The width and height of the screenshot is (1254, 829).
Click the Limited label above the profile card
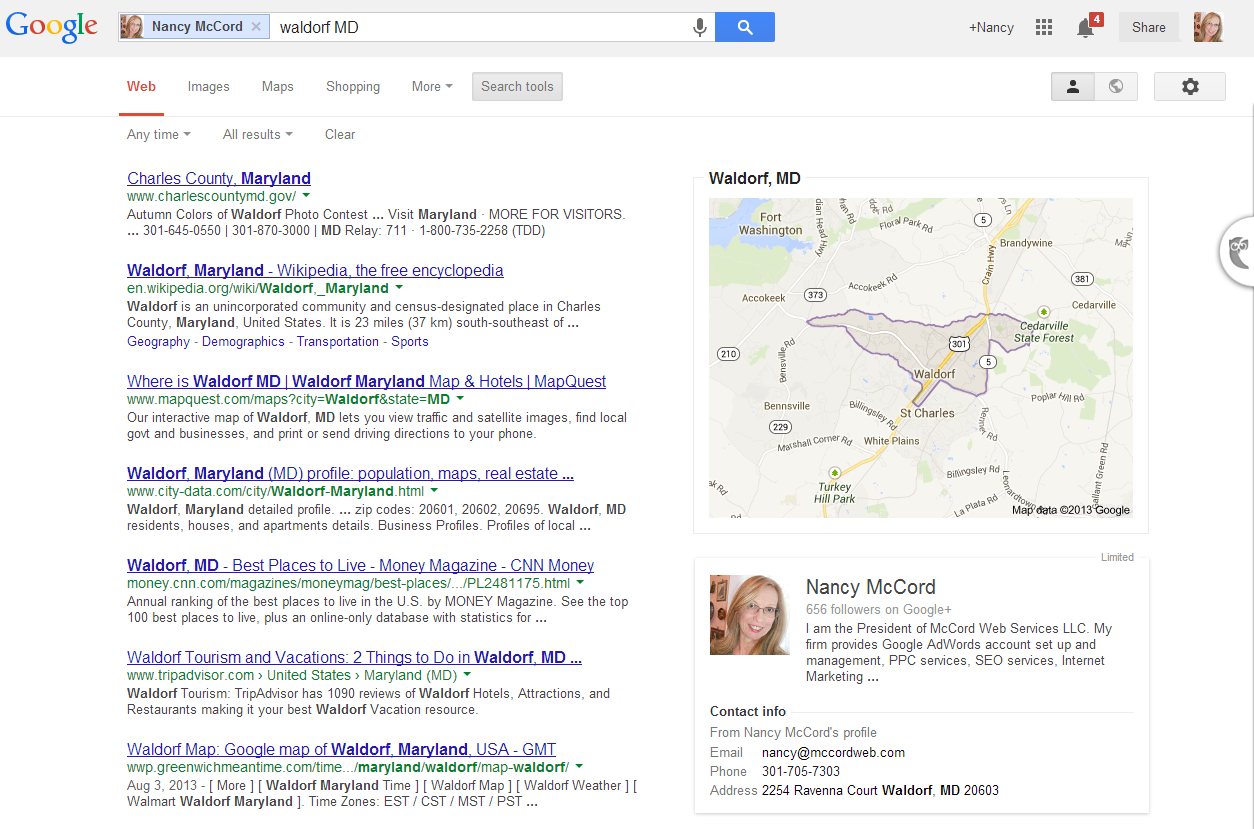click(1117, 557)
